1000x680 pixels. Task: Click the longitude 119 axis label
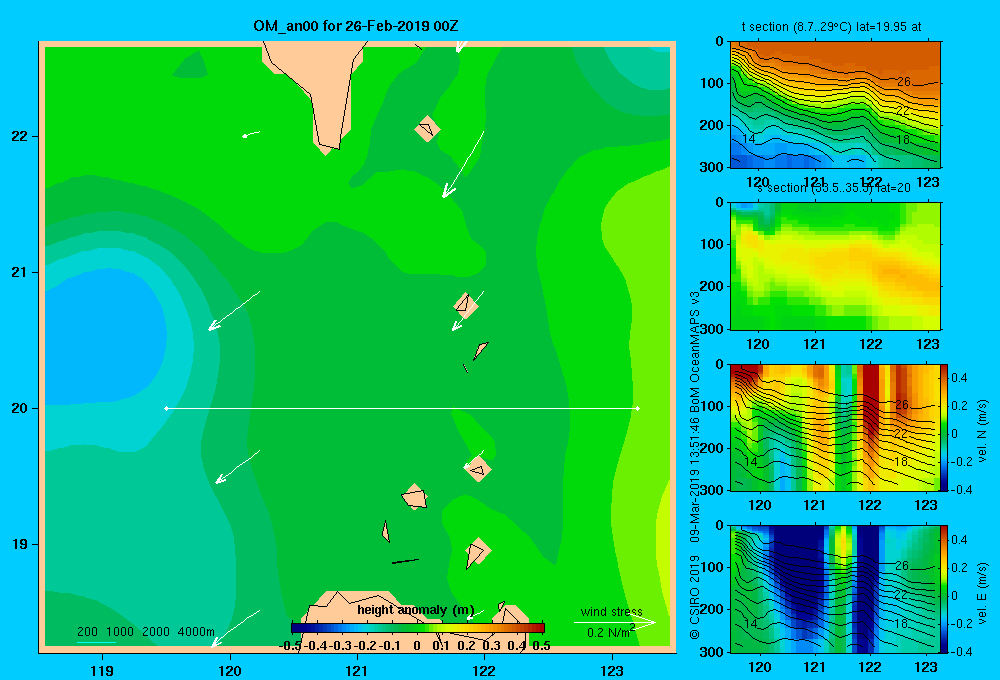click(x=102, y=670)
